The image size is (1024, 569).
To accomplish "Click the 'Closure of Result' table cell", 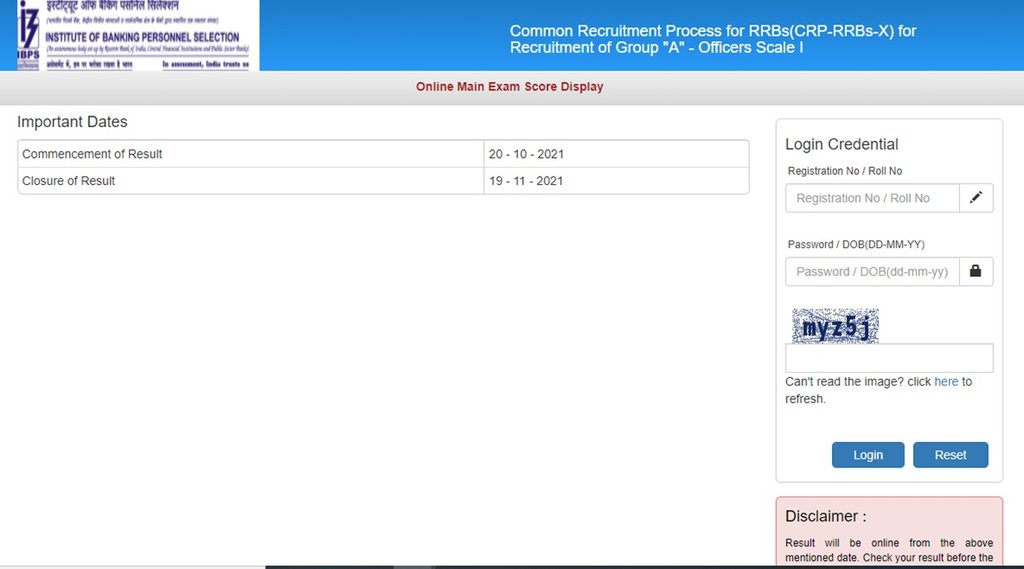I will [x=251, y=181].
